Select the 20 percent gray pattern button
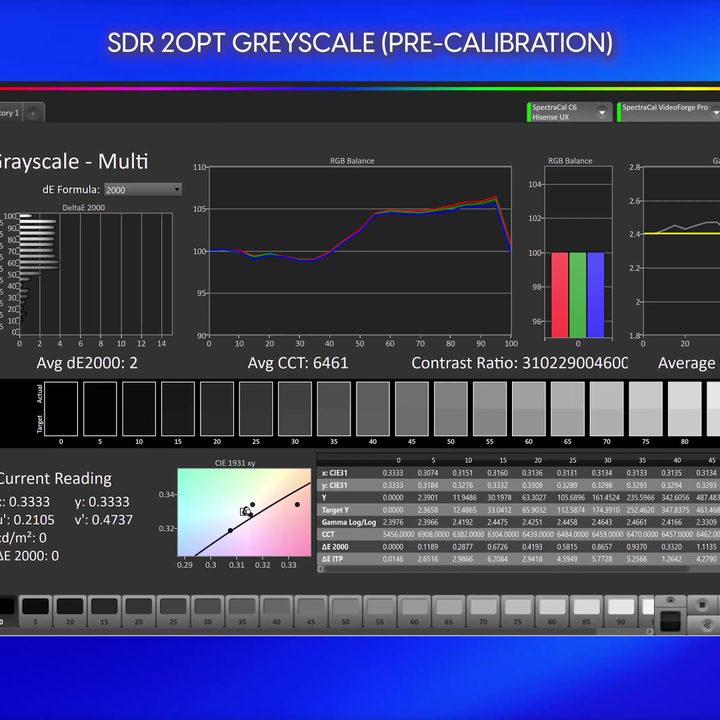This screenshot has width=720, height=720. click(x=139, y=611)
